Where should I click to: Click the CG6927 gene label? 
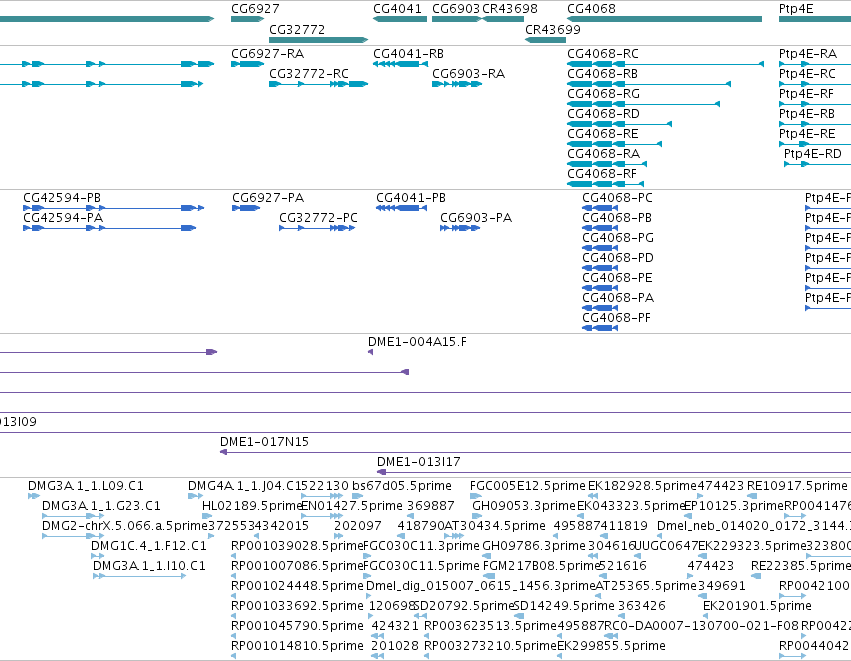[255, 9]
